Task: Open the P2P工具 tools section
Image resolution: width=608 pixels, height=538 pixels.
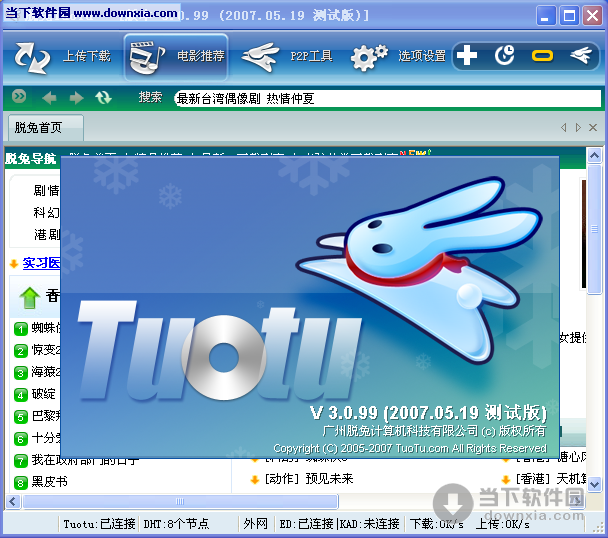Action: tap(288, 56)
